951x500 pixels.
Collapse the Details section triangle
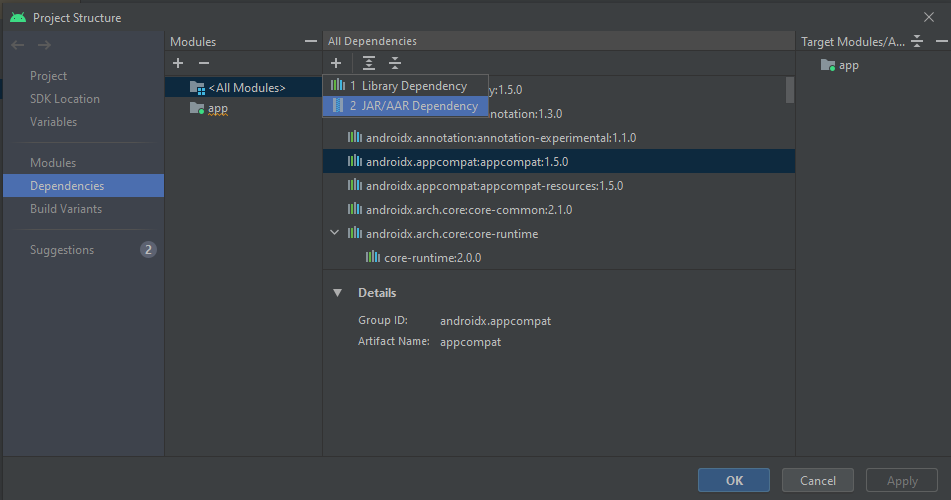337,293
